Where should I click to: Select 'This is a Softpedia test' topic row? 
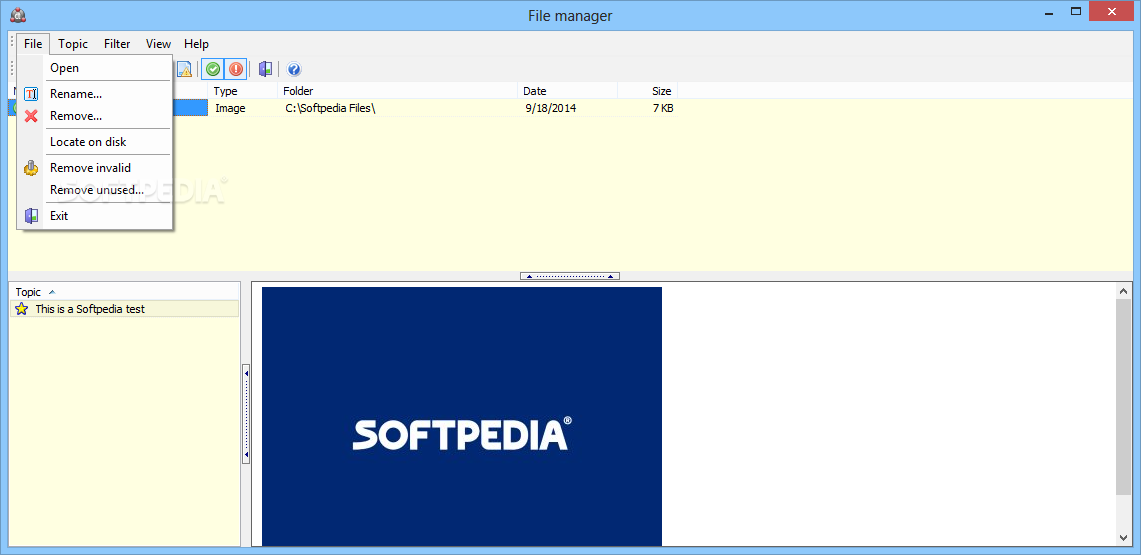coord(124,309)
